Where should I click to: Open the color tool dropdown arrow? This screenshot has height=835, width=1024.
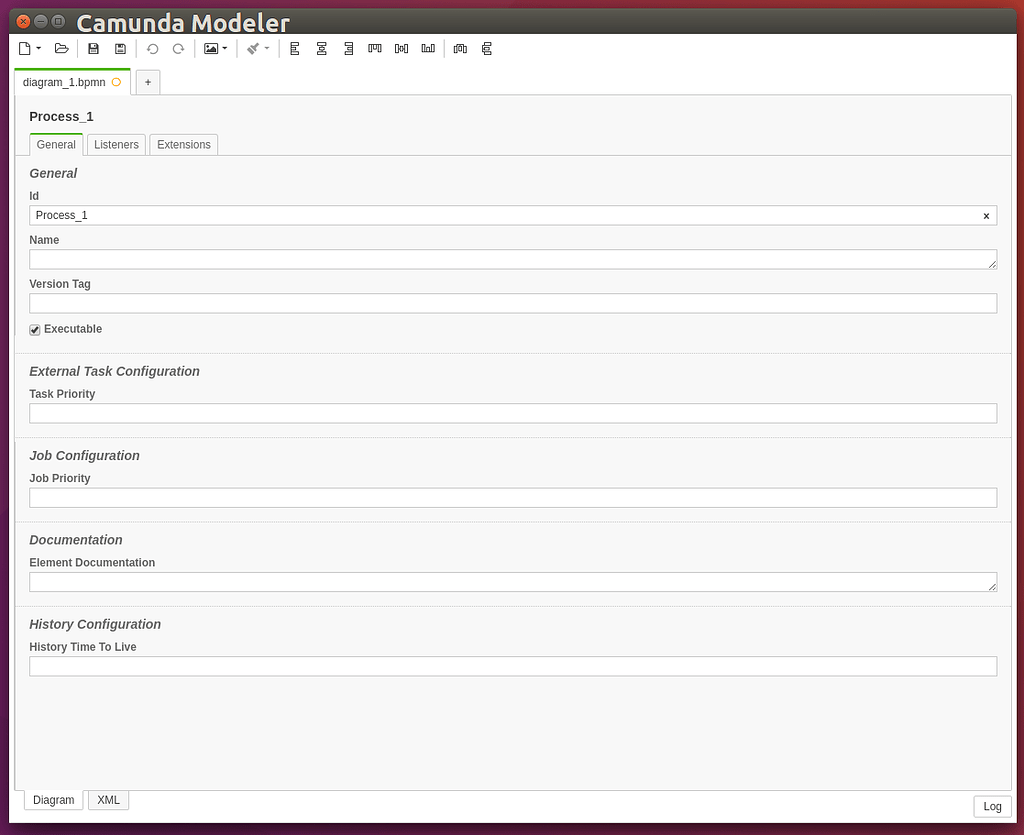click(x=266, y=48)
